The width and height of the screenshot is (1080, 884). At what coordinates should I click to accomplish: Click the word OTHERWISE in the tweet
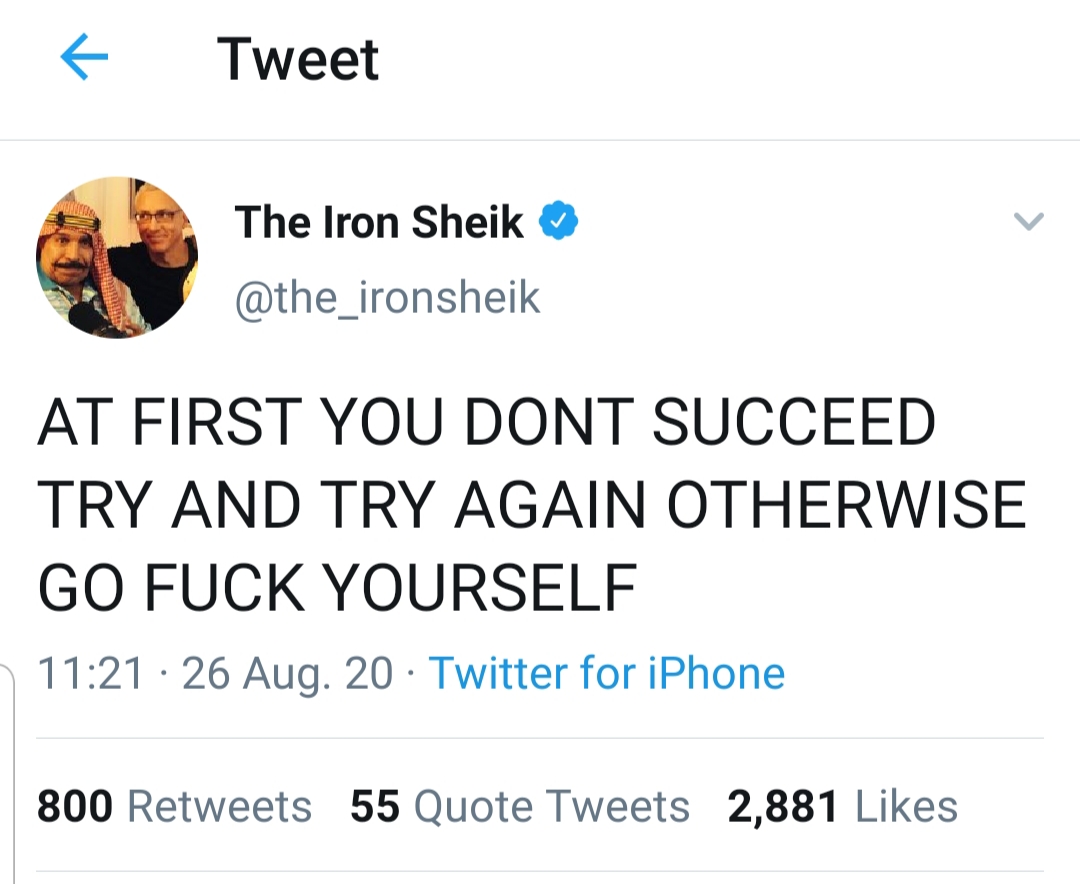(846, 505)
